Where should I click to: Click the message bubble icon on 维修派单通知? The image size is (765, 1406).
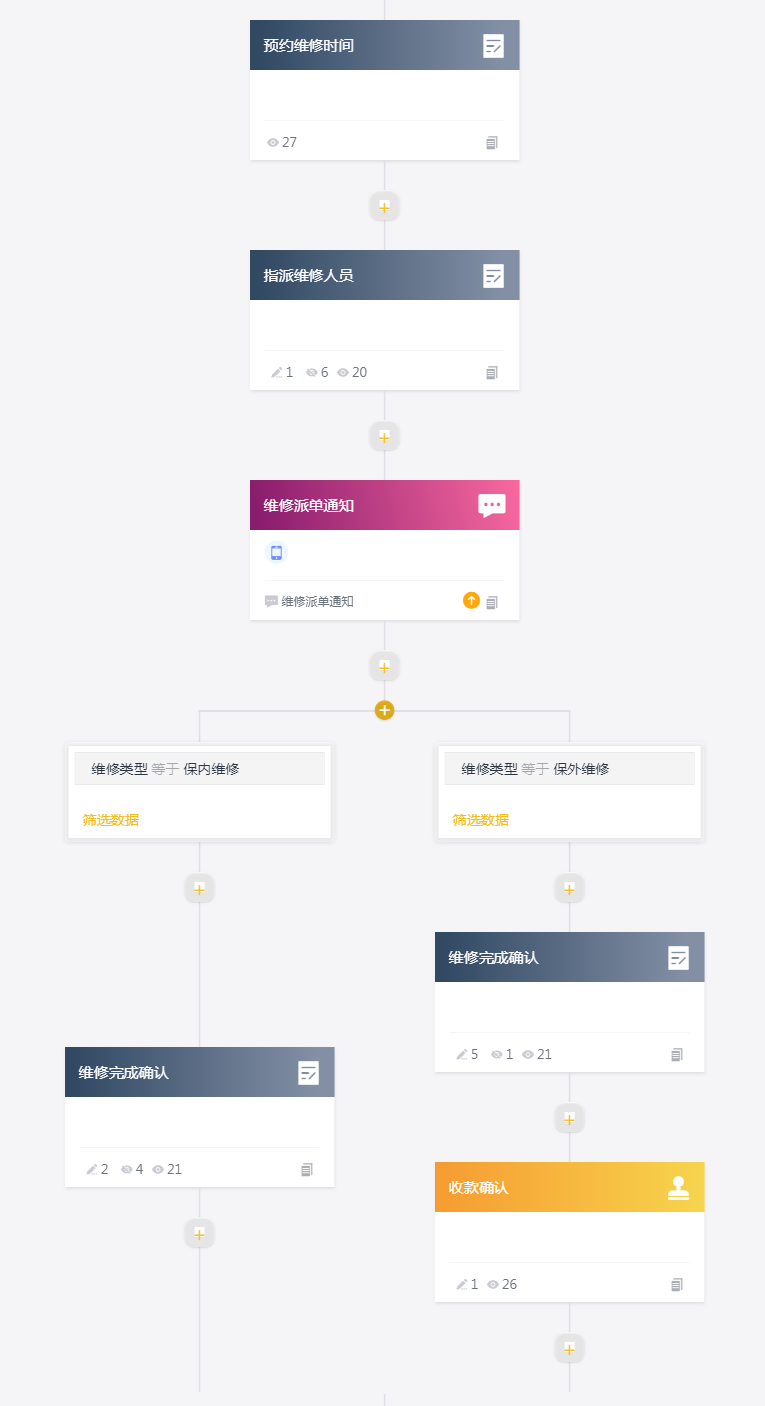pyautogui.click(x=492, y=505)
